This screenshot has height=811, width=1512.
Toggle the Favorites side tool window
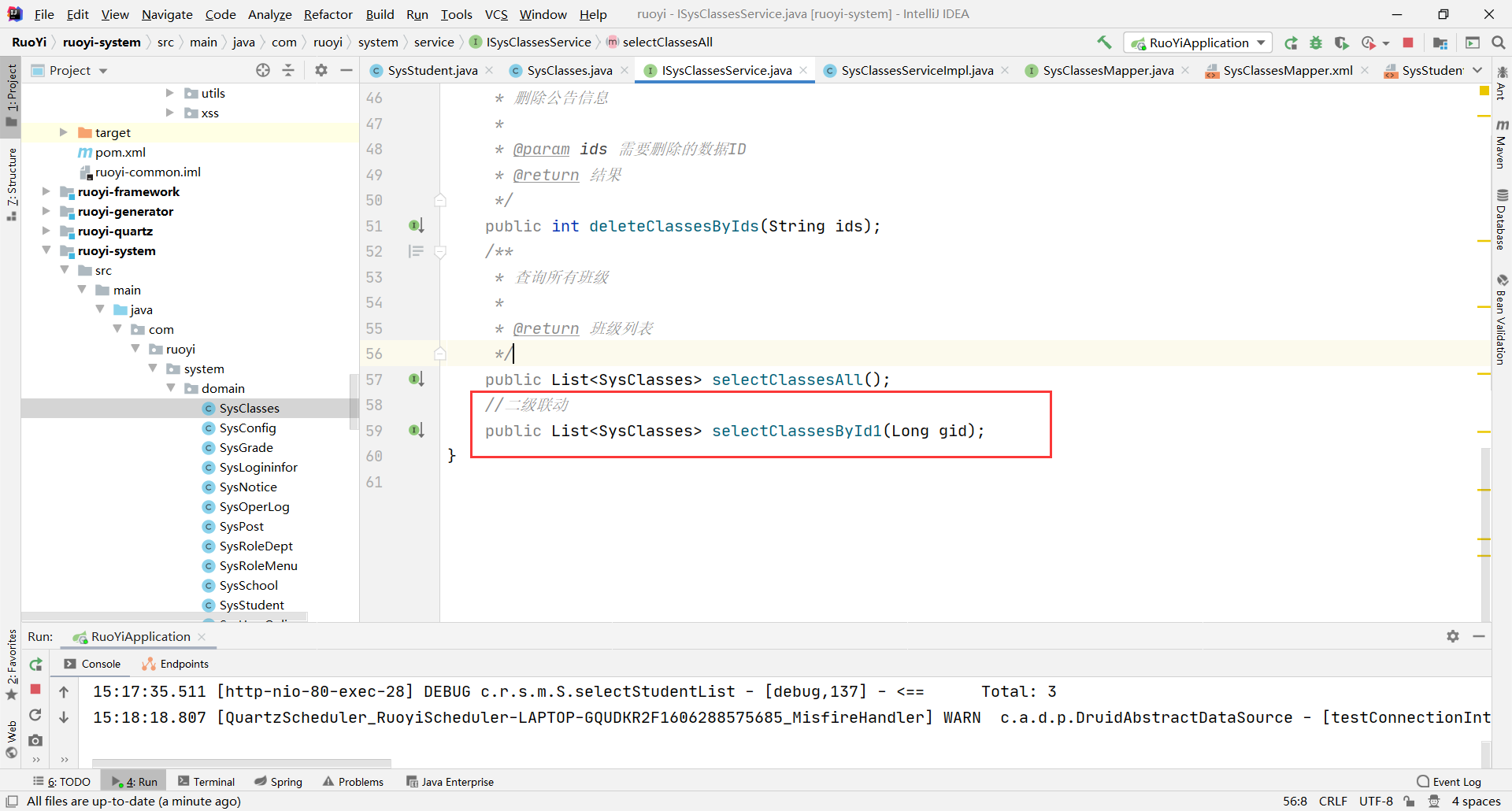point(11,664)
